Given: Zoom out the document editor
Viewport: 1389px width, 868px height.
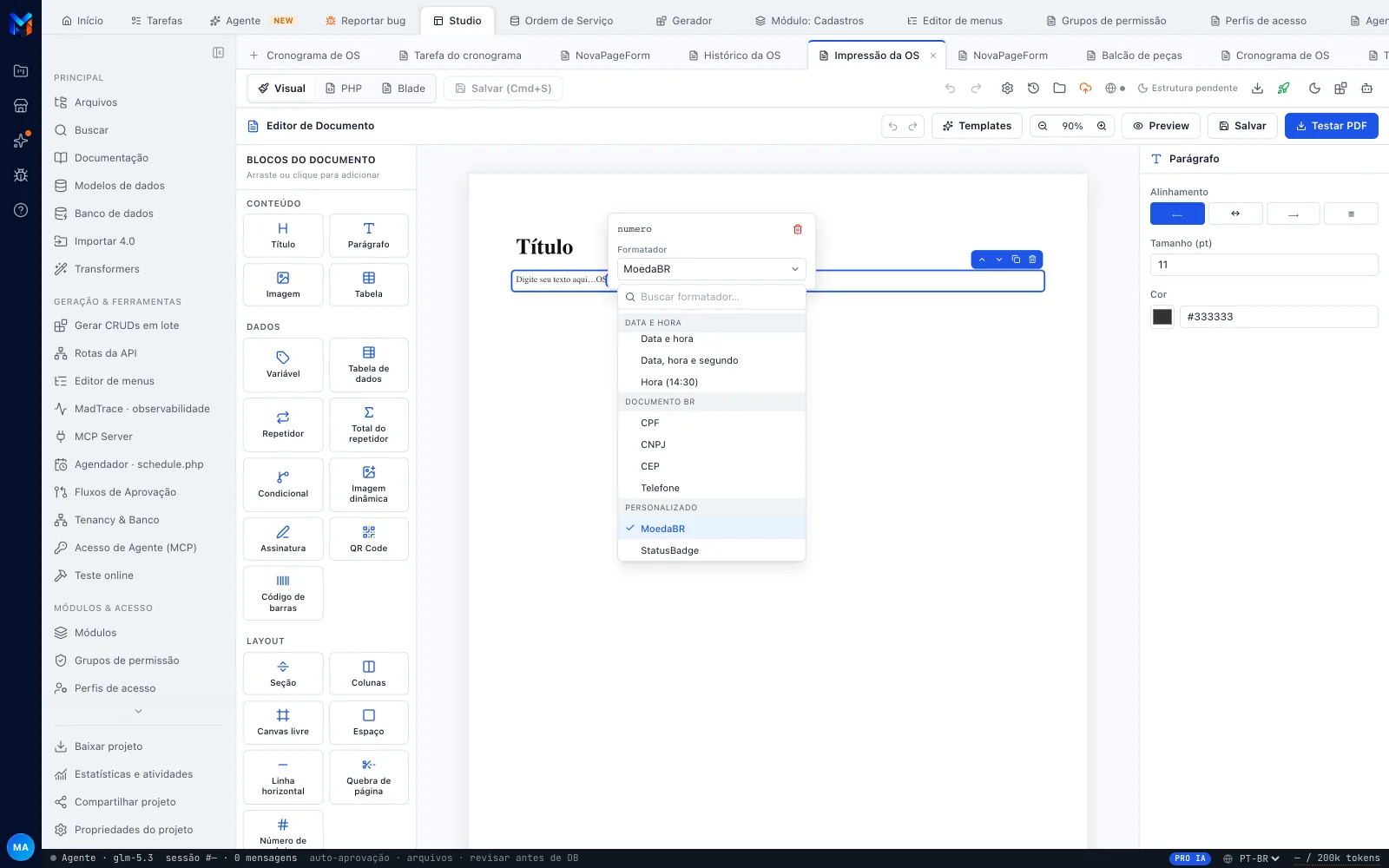Looking at the screenshot, I should click(1043, 126).
